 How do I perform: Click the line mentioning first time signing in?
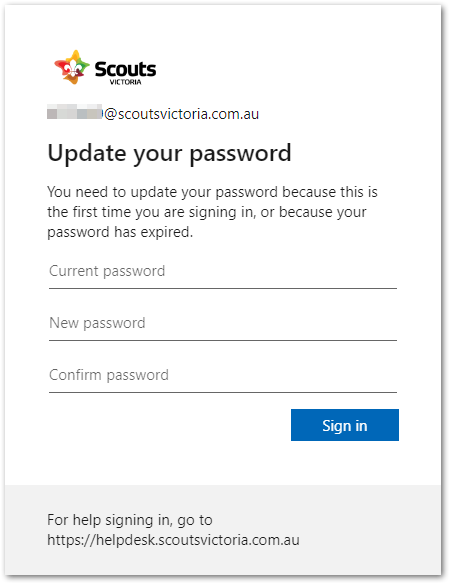[x=207, y=212]
